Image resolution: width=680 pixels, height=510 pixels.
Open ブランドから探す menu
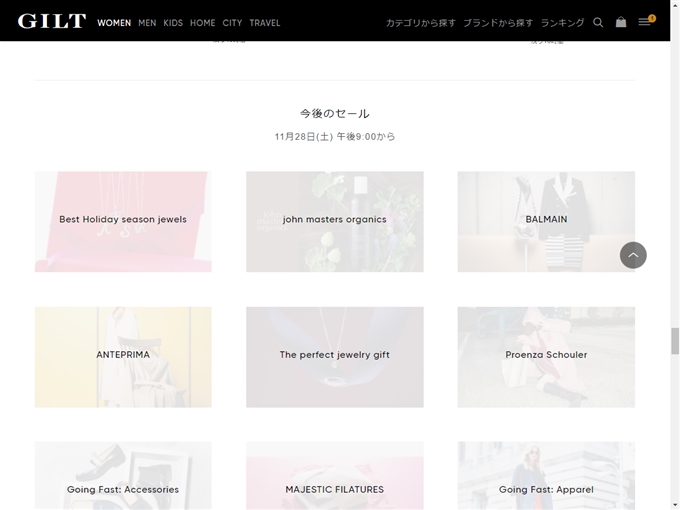point(498,23)
